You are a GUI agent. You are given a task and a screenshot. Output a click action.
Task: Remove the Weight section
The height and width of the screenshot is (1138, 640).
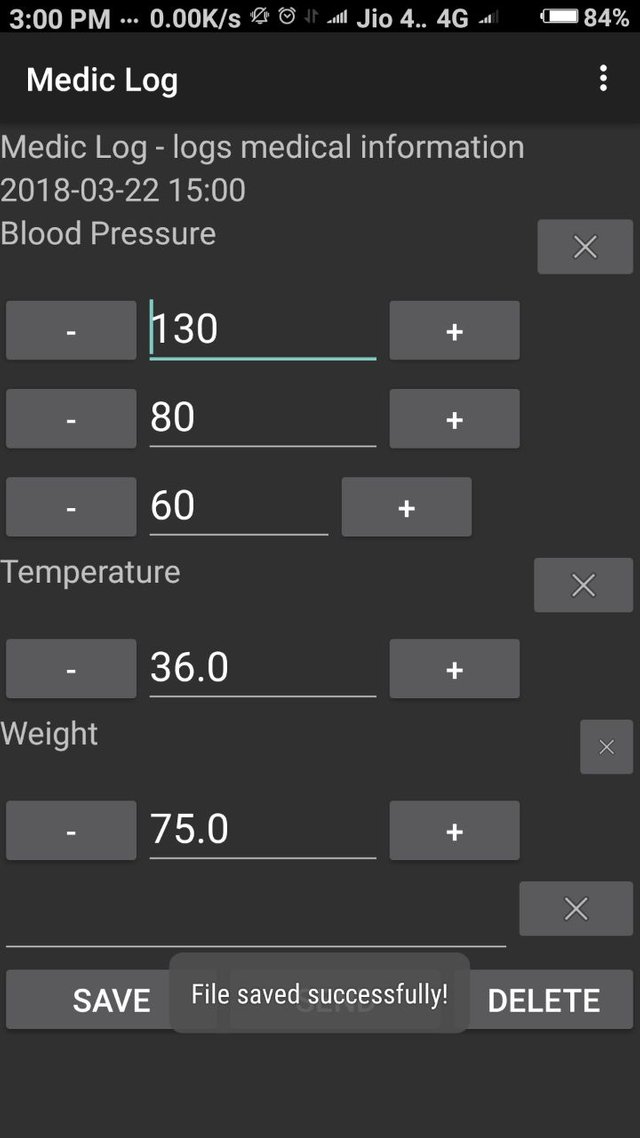click(606, 747)
